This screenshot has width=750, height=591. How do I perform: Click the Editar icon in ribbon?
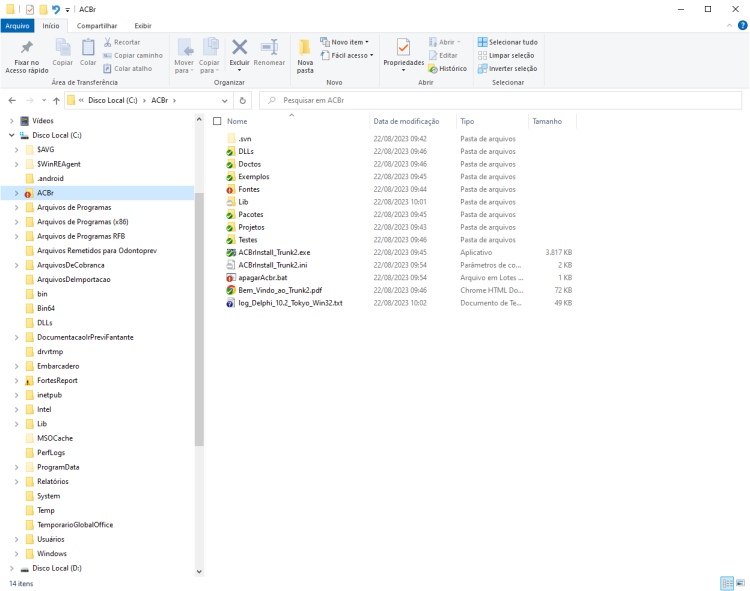pos(433,55)
